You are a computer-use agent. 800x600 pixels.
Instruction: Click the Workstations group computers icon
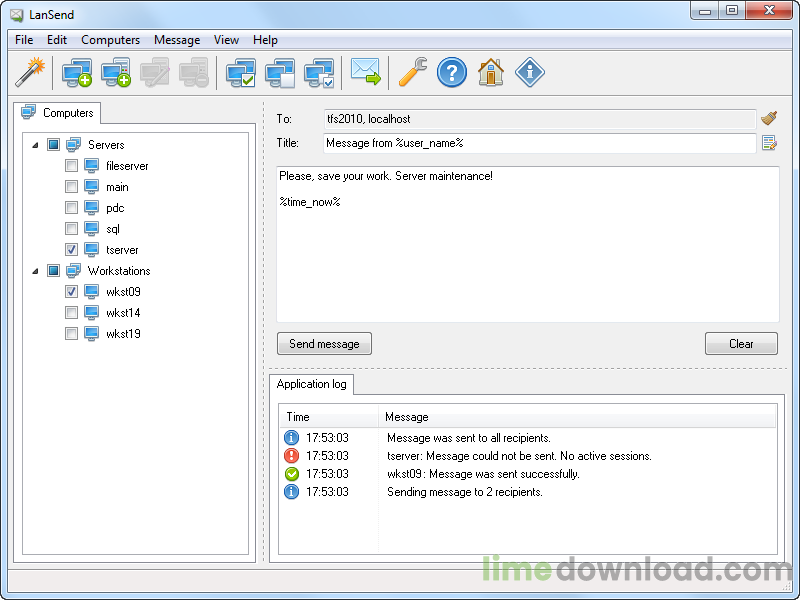pyautogui.click(x=73, y=270)
